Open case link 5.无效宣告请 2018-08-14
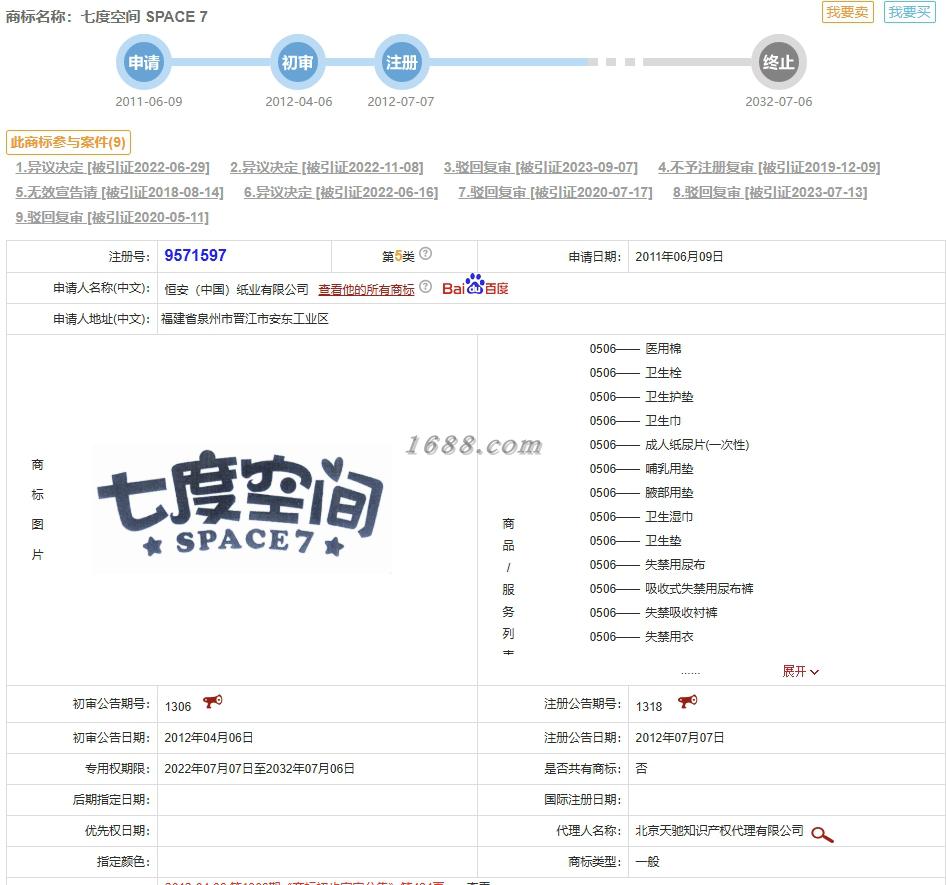 (119, 192)
